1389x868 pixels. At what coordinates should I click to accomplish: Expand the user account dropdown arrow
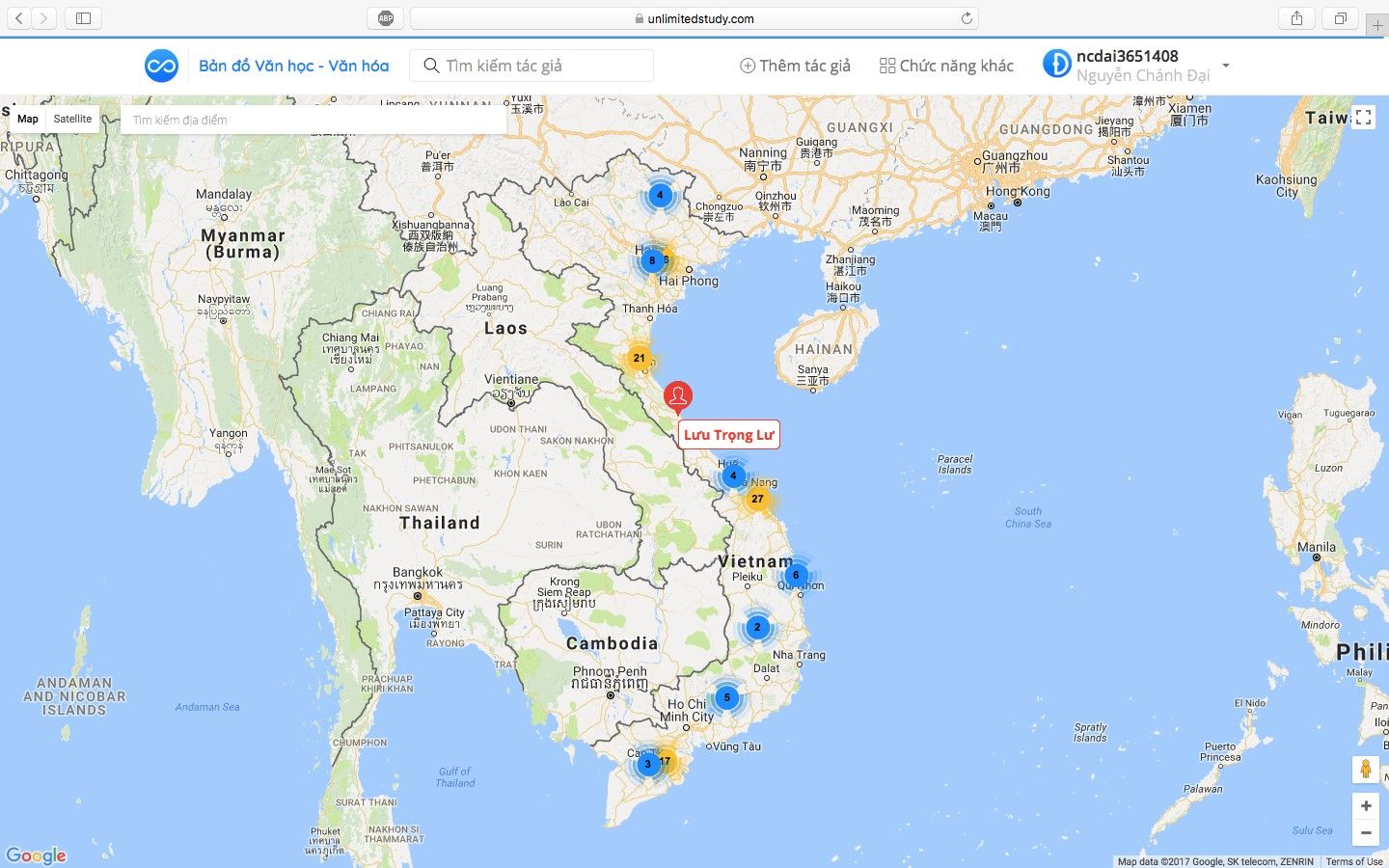1226,66
